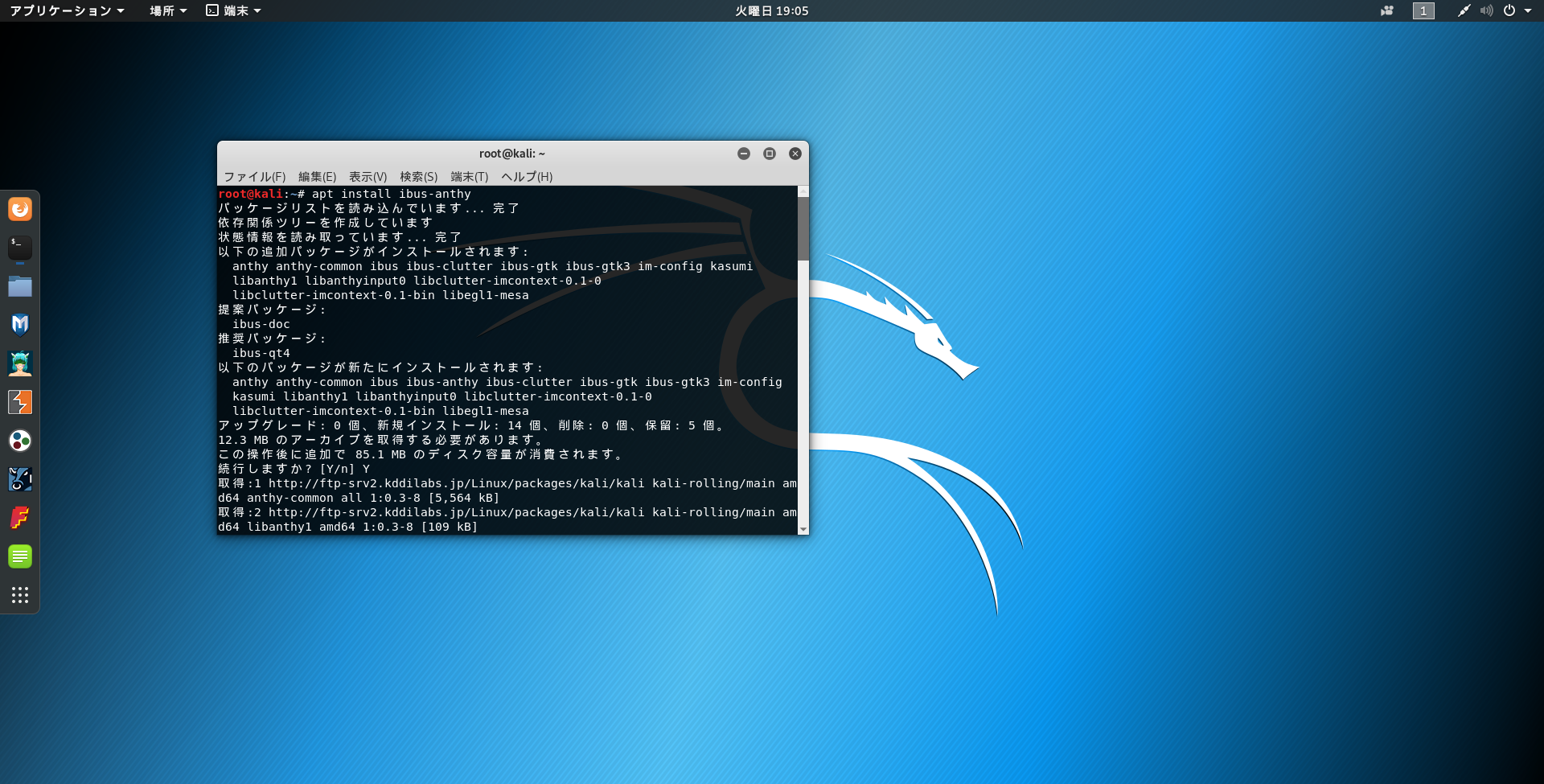Maximize the terminal window
The width and height of the screenshot is (1544, 784).
(770, 154)
